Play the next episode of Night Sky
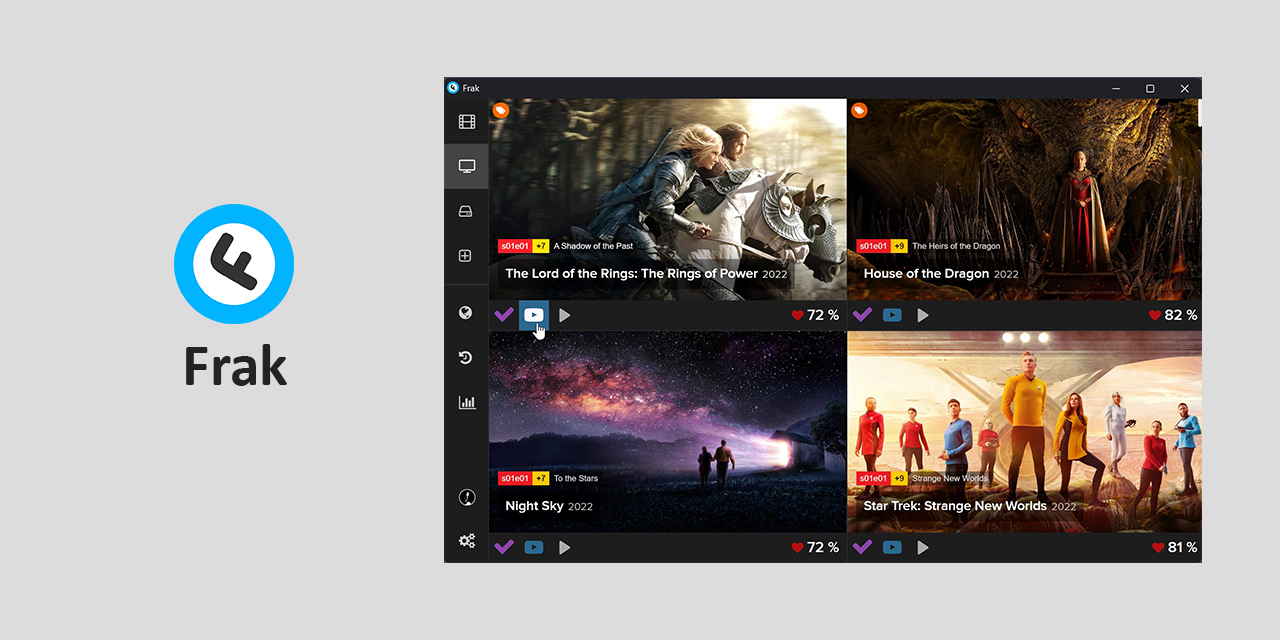This screenshot has height=640, width=1280. (x=565, y=547)
